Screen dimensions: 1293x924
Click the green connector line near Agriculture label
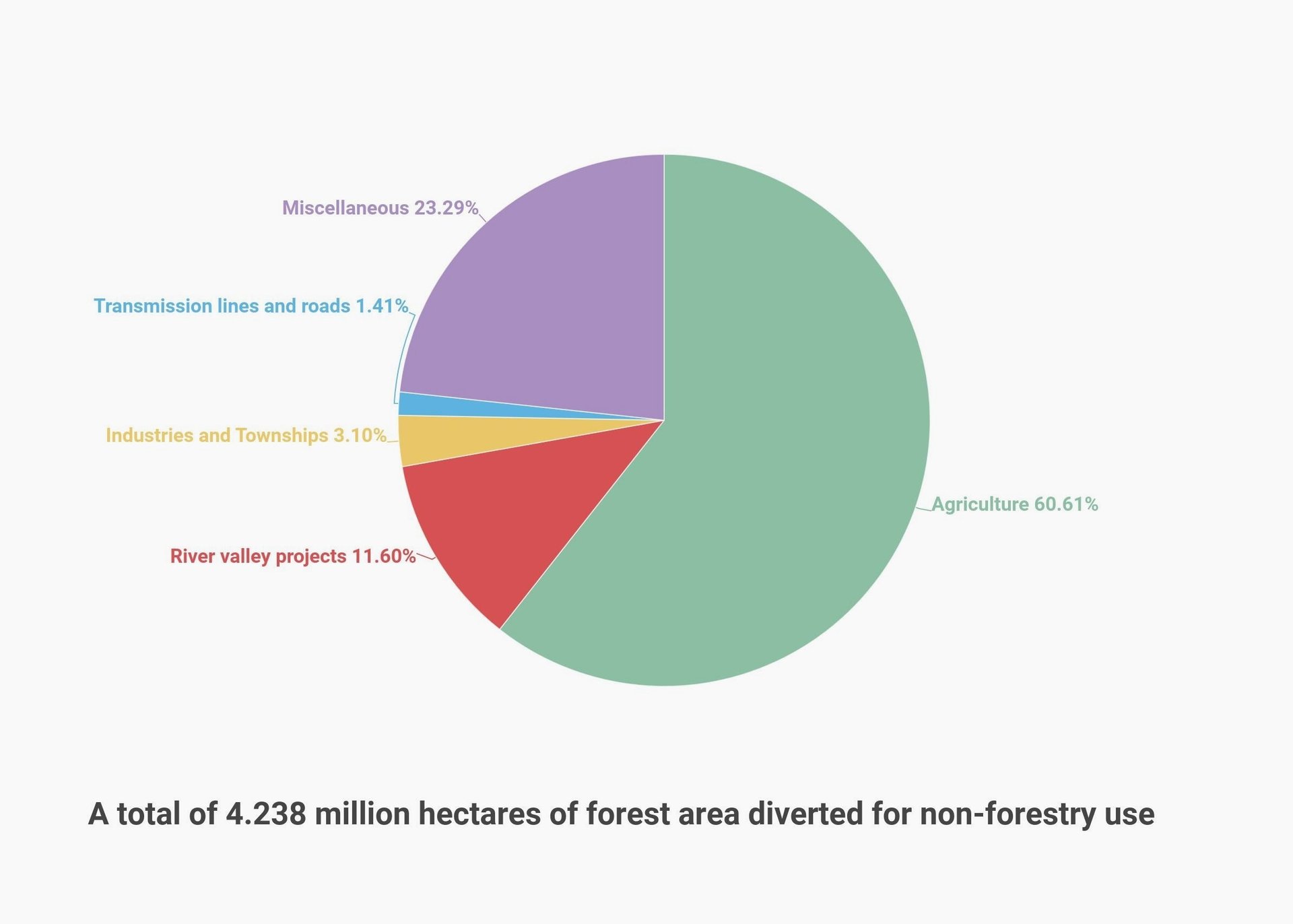tap(924, 508)
